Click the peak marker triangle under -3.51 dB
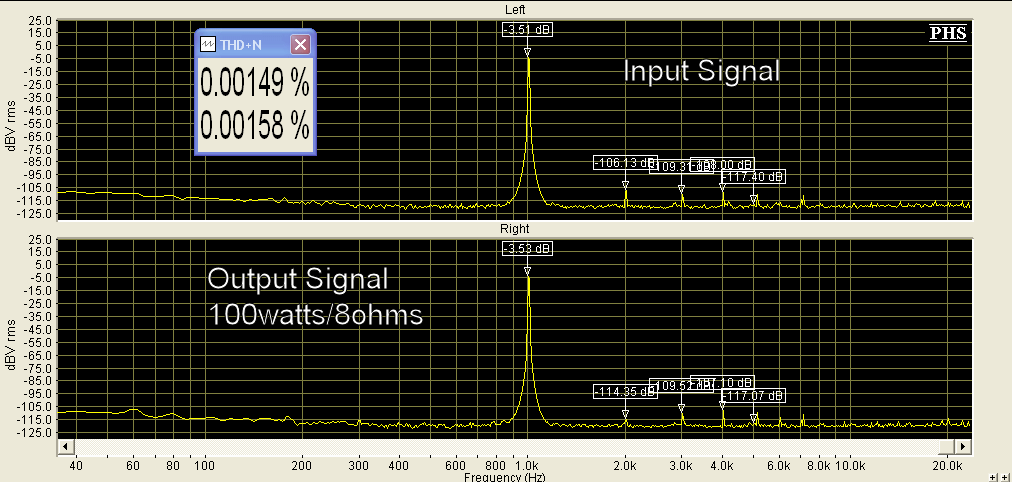Screen dimensions: 1012x482 527,52
